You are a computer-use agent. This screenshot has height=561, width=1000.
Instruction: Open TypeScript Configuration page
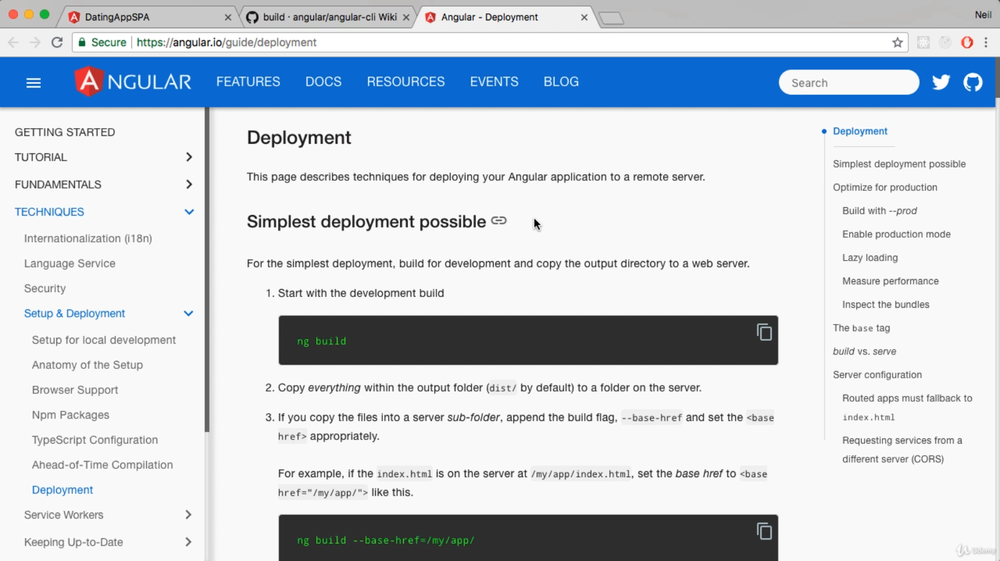pos(95,439)
